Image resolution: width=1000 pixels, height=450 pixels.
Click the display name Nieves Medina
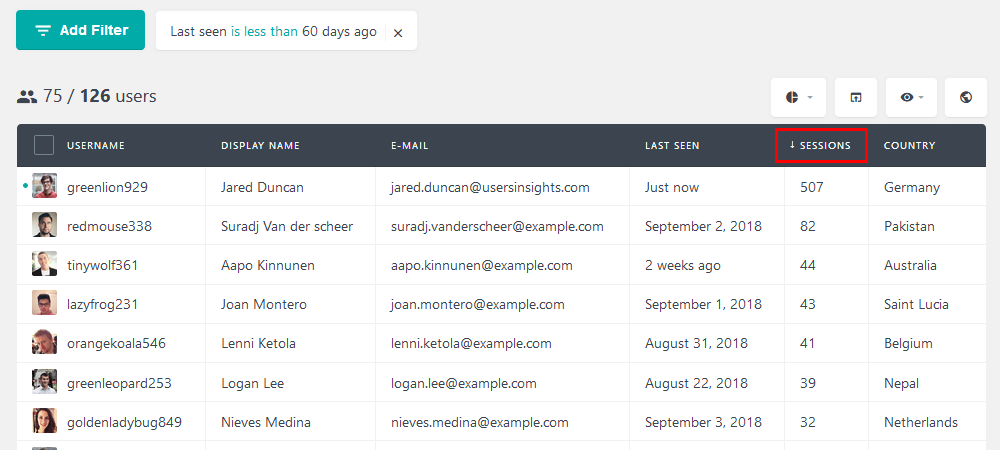[266, 423]
